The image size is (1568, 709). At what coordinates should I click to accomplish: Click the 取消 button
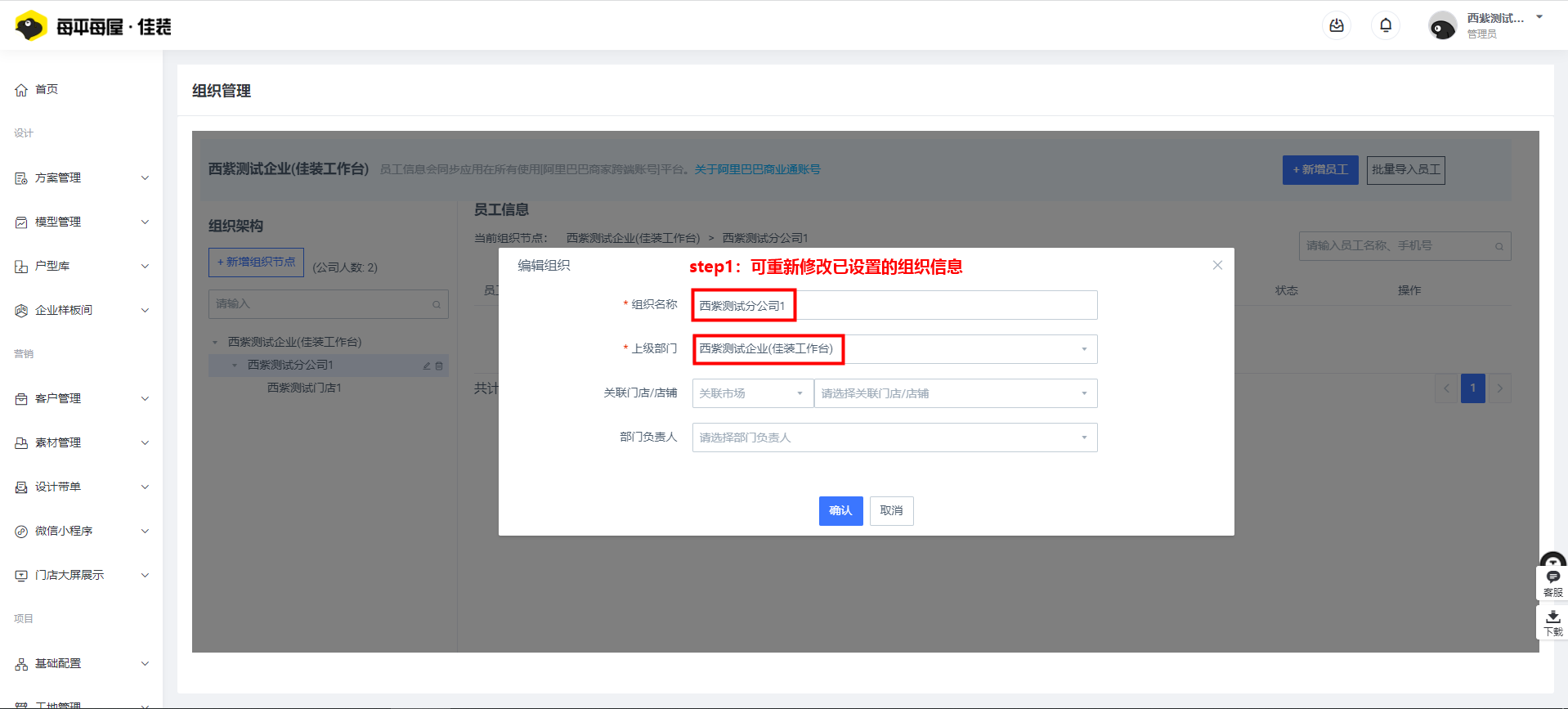[891, 511]
